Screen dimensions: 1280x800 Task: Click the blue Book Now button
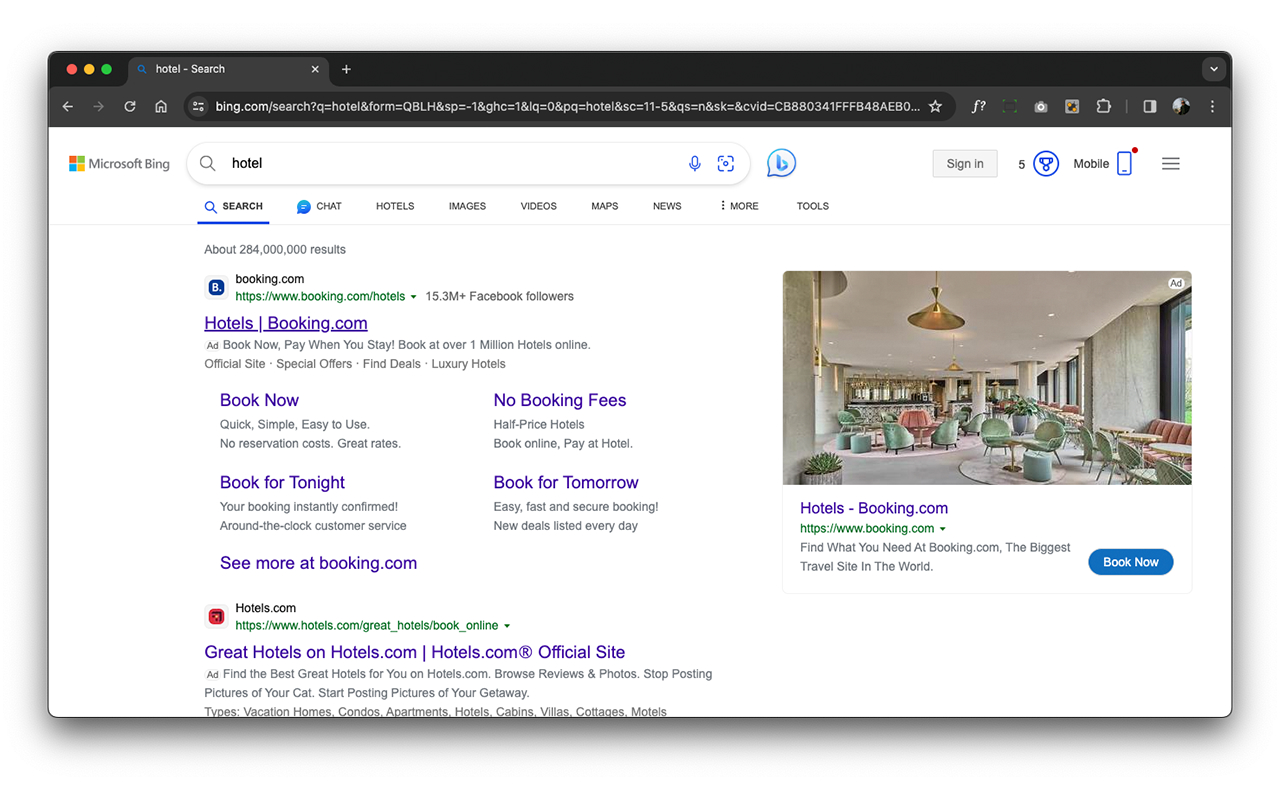[x=1130, y=562]
